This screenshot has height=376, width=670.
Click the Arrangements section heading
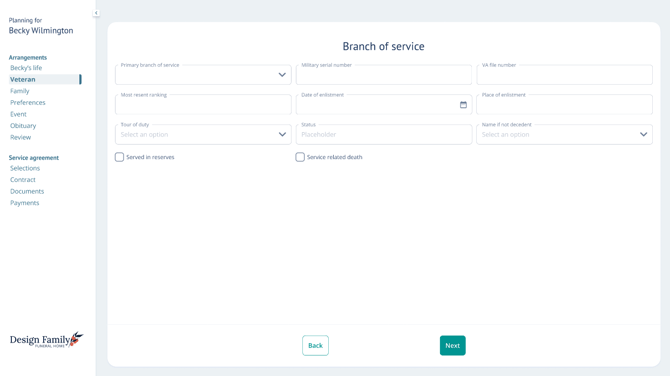pos(28,58)
